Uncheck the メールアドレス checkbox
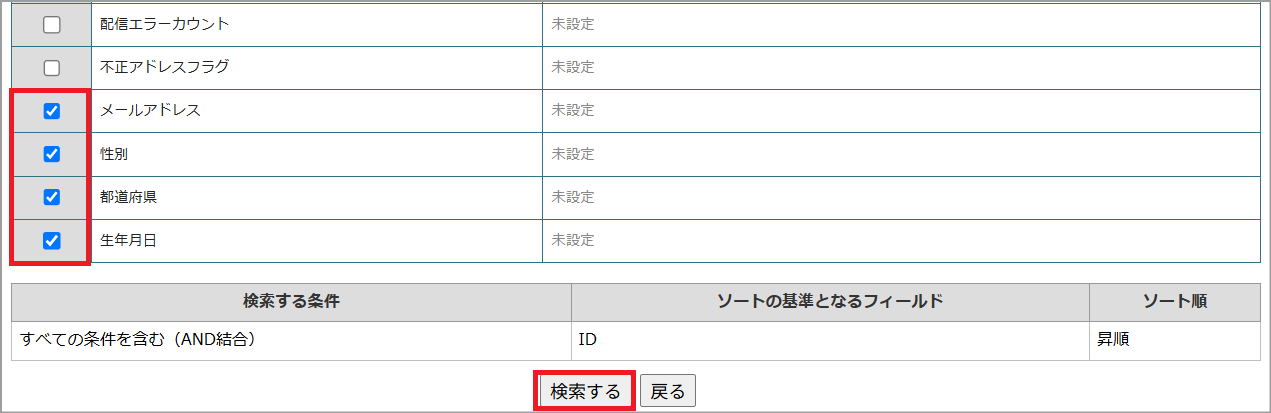 pos(52,111)
